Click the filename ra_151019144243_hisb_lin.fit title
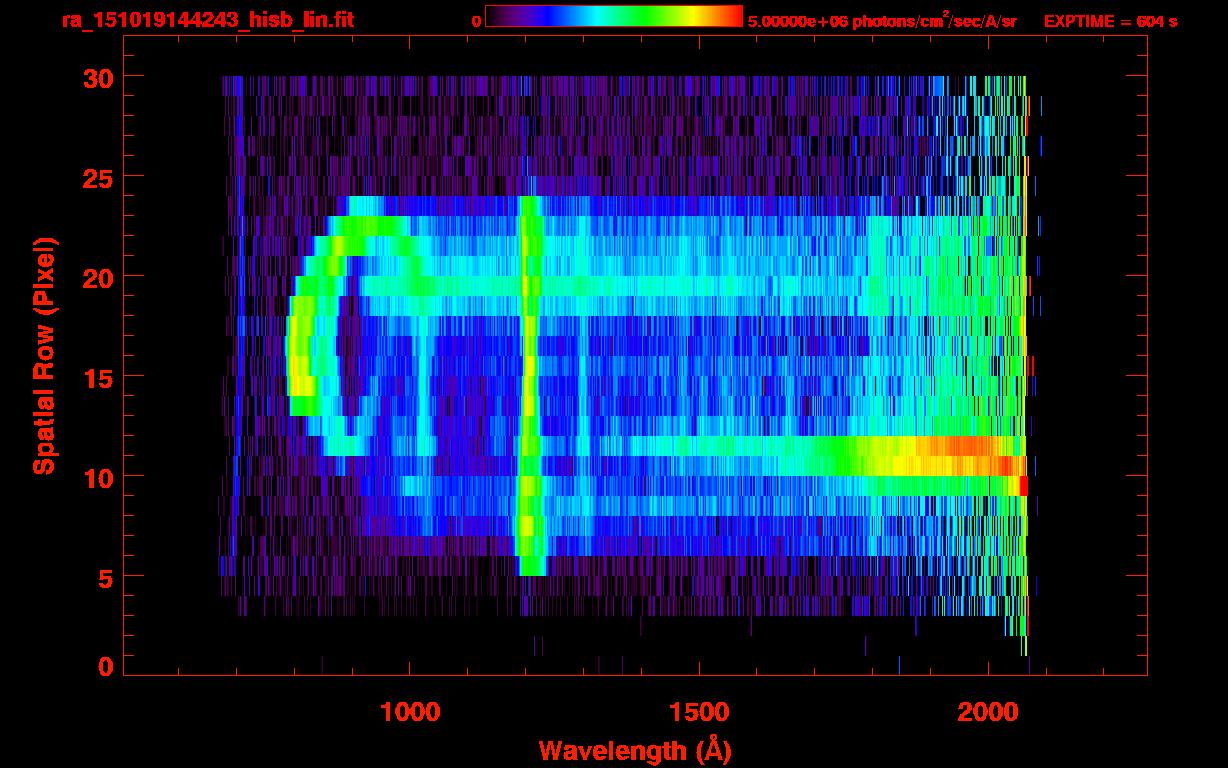Image resolution: width=1228 pixels, height=768 pixels. click(207, 20)
